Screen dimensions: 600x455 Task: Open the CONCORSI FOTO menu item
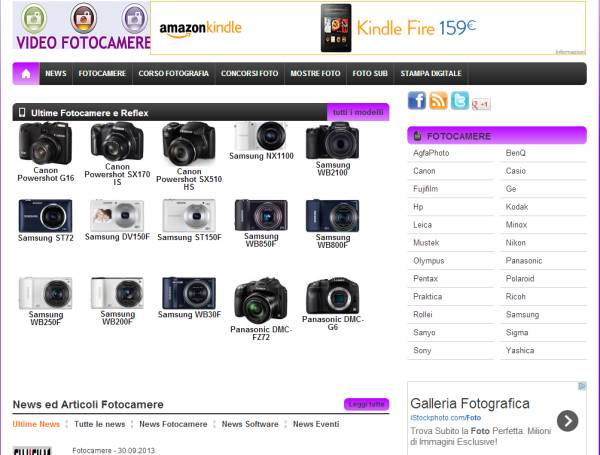(x=249, y=73)
